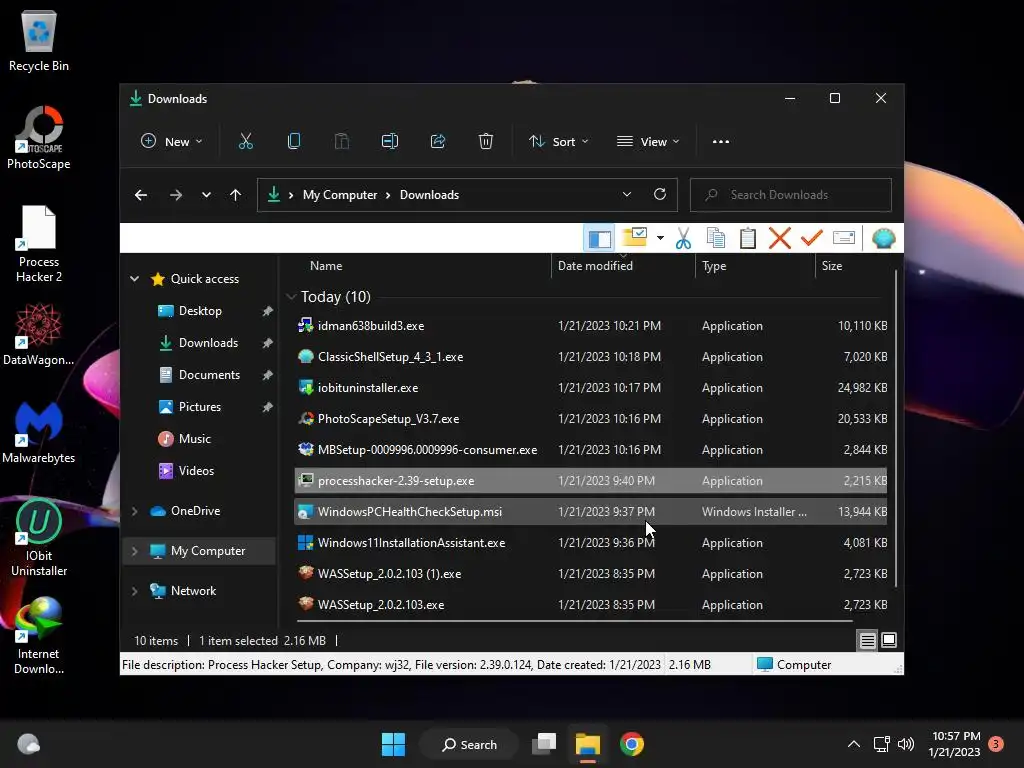Open the See more three-dots menu
Image resolution: width=1024 pixels, height=768 pixels.
[721, 142]
